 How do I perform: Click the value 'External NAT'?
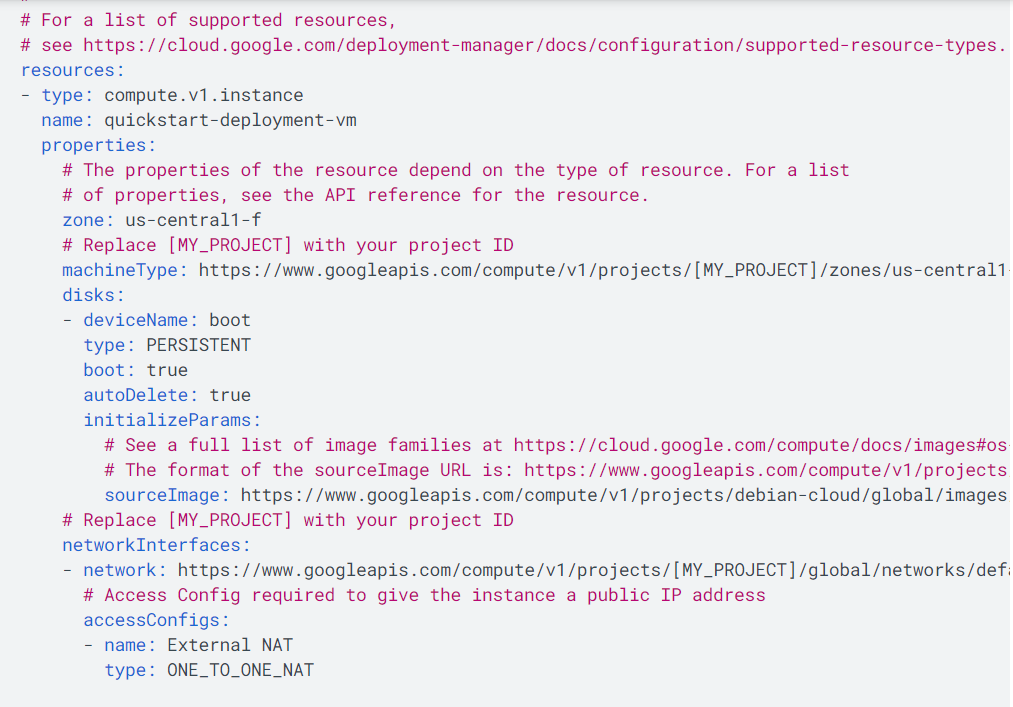click(230, 645)
